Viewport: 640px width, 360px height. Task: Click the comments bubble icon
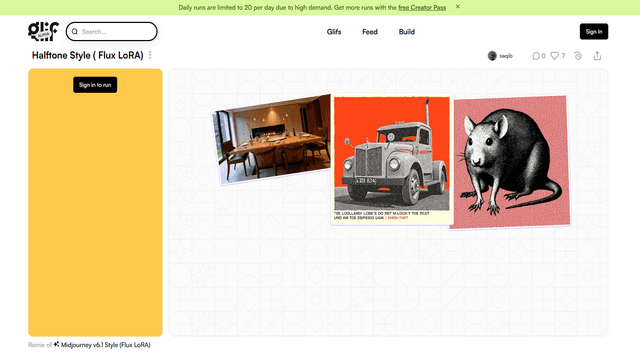click(x=536, y=56)
